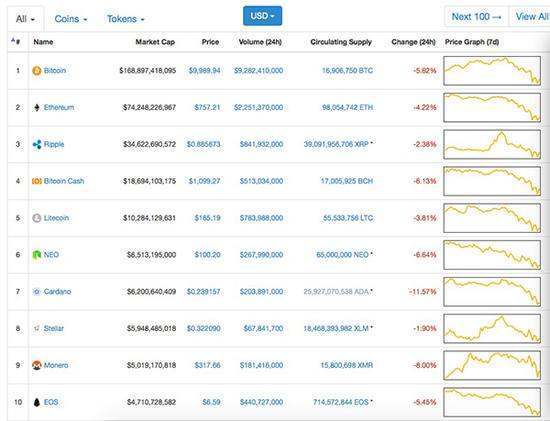Screen dimensions: 550x421
Task: Expand the Tokens filter dropdown
Action: pos(126,19)
